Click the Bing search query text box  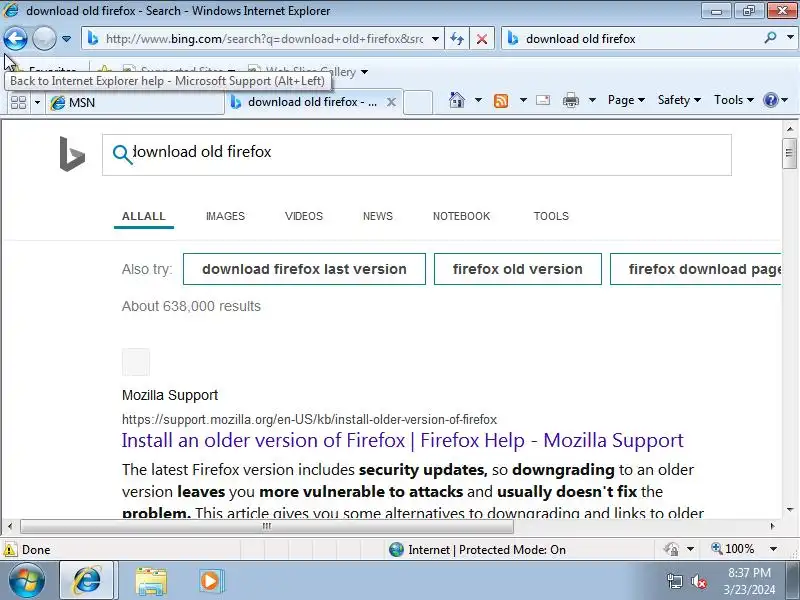[x=416, y=155]
